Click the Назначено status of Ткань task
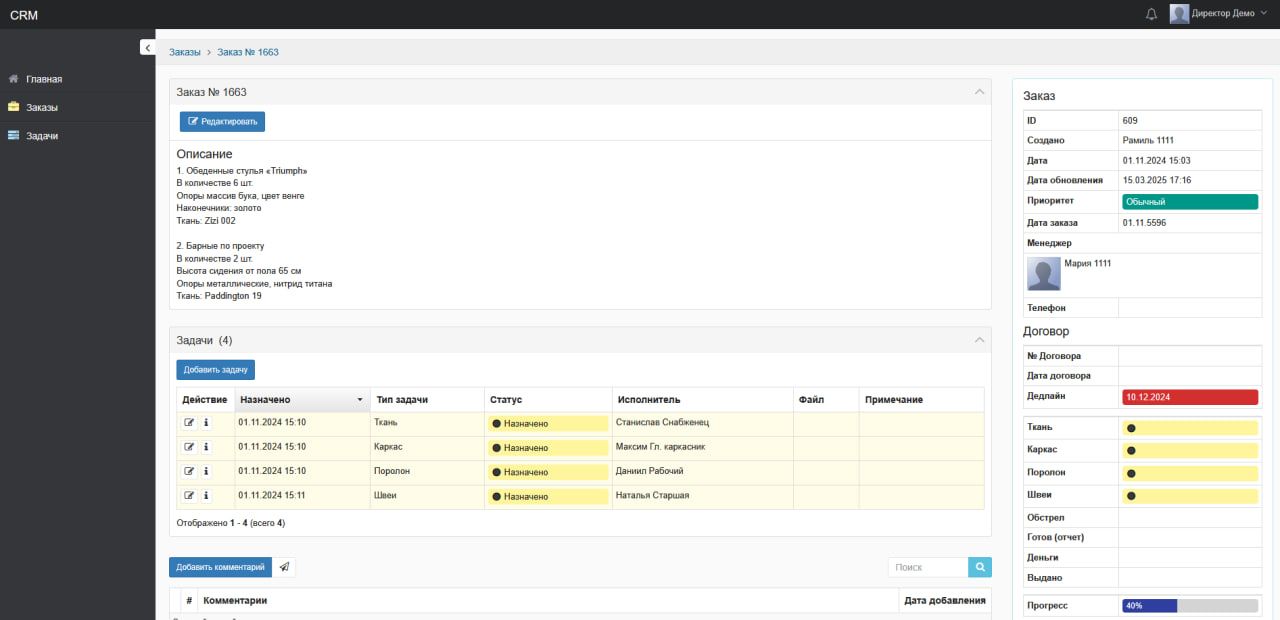 click(x=548, y=424)
